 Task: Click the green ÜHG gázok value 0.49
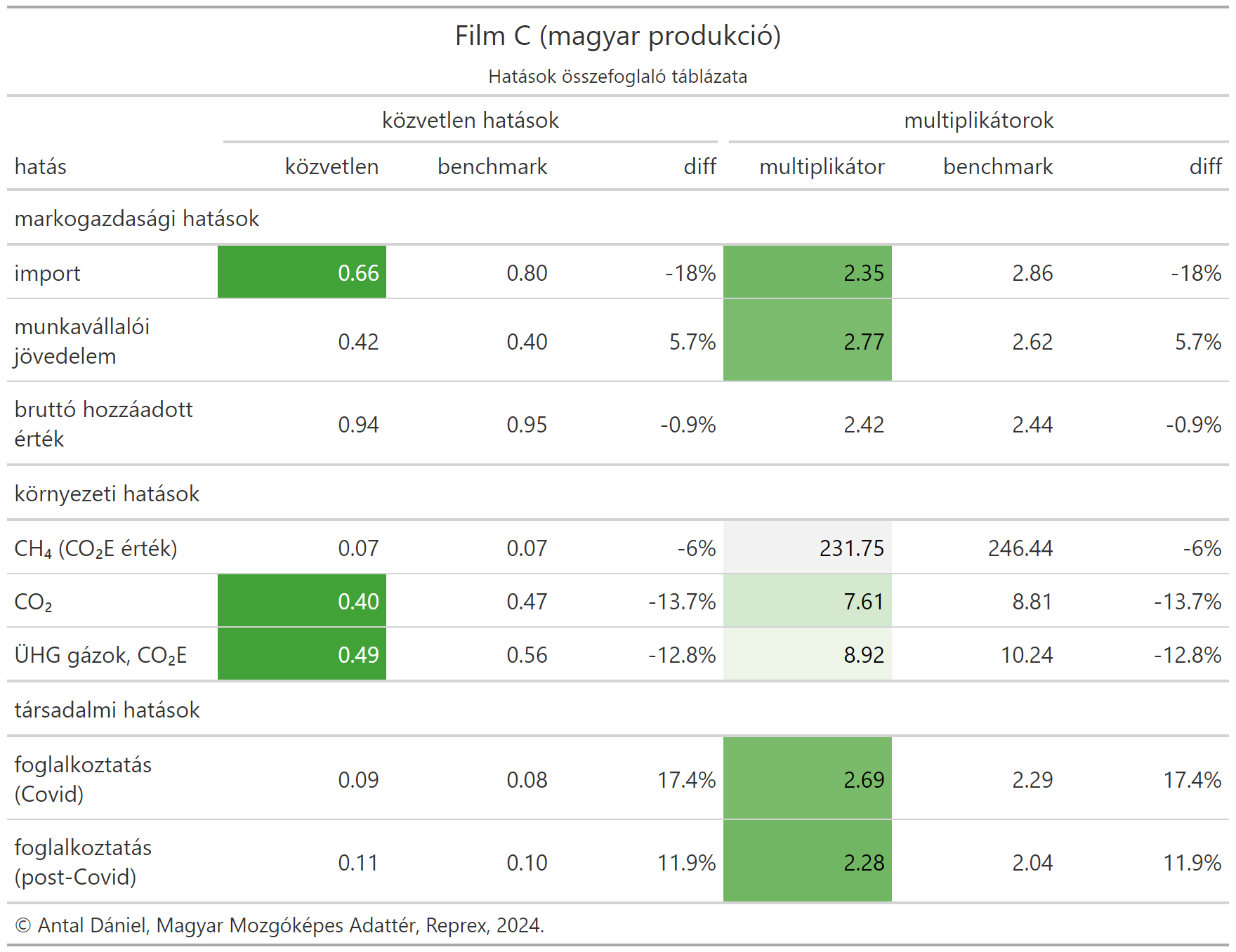pos(302,654)
